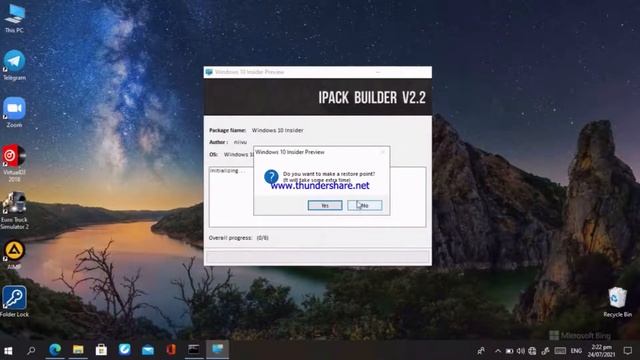Open the Folder Lock shortcut
Image resolution: width=640 pixels, height=360 pixels.
tap(14, 302)
